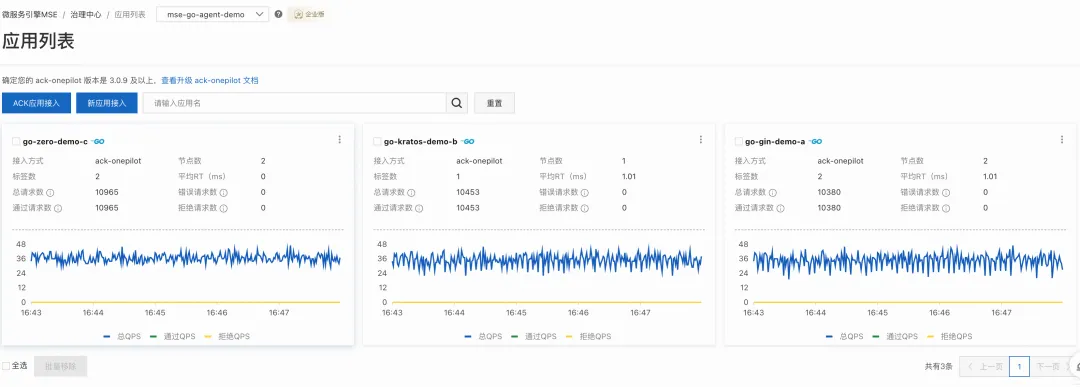Click the 企业版 edition badge

pos(309,14)
